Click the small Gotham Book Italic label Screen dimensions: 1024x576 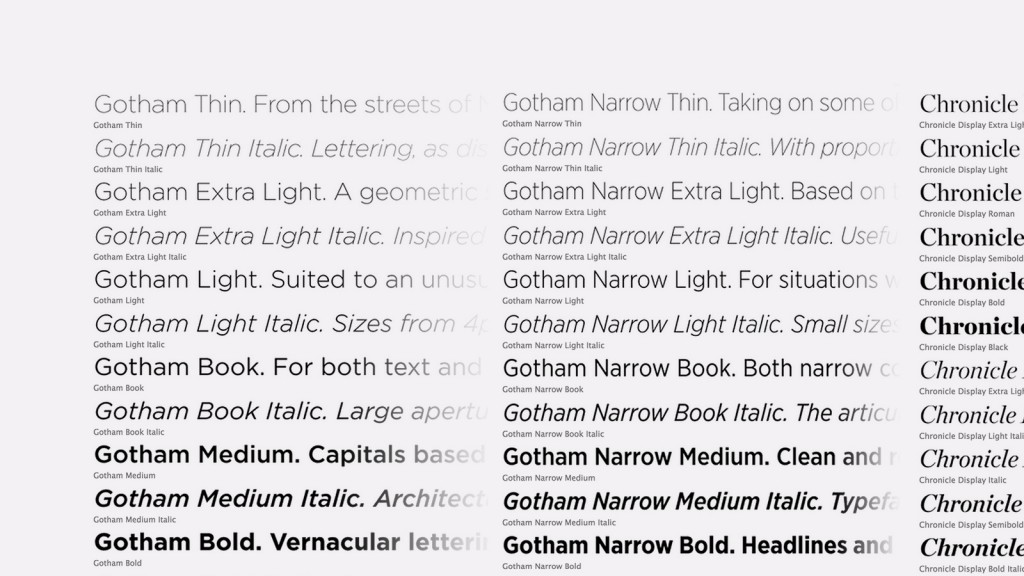click(129, 432)
